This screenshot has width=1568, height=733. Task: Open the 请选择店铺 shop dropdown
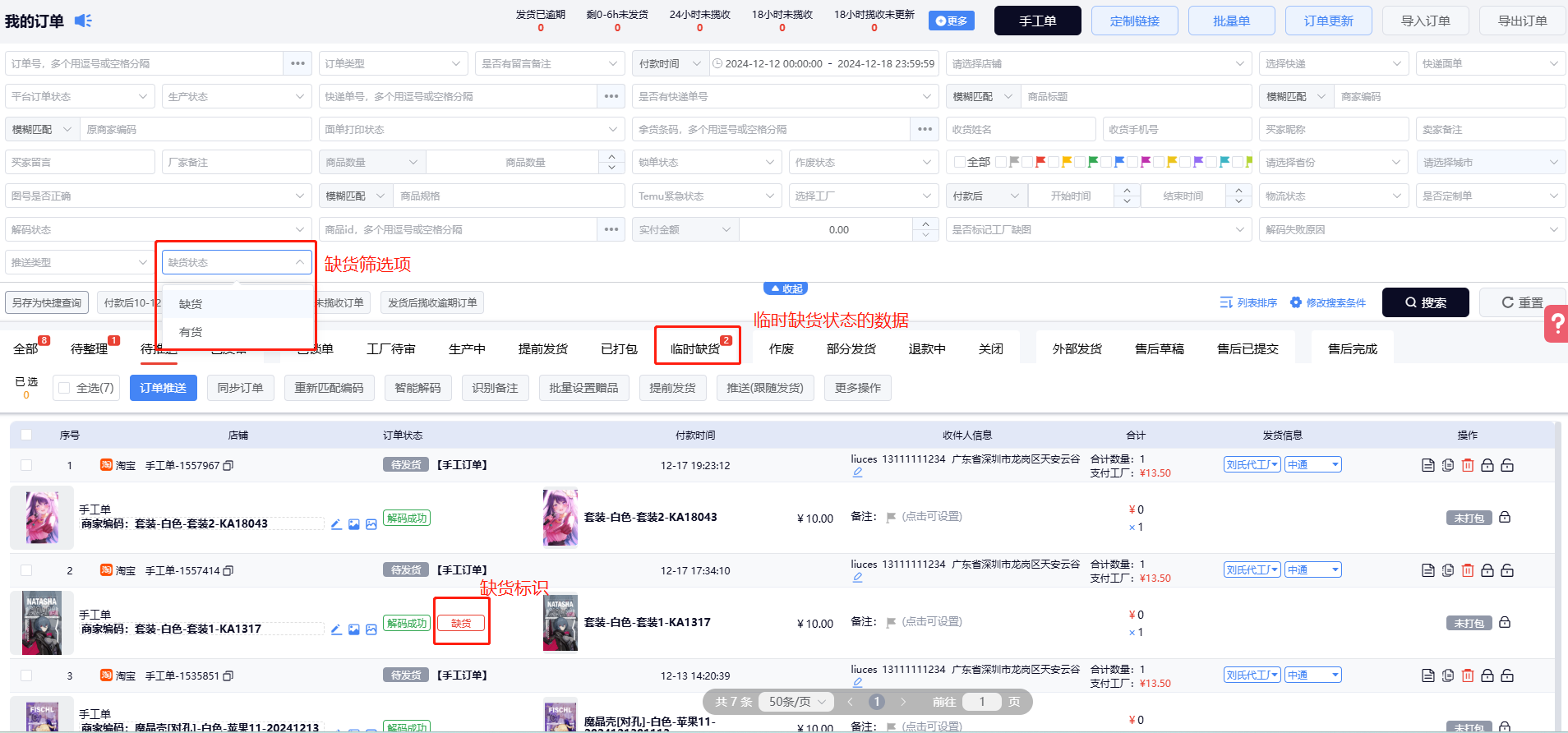point(1099,63)
